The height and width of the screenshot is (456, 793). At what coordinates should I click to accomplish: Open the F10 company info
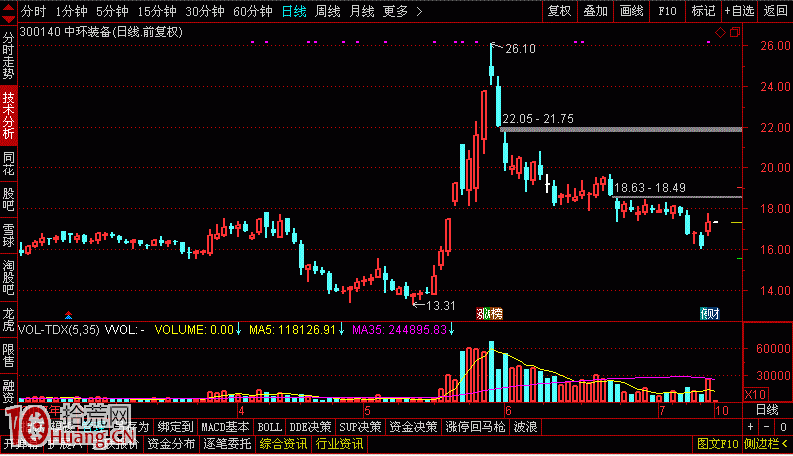point(667,11)
